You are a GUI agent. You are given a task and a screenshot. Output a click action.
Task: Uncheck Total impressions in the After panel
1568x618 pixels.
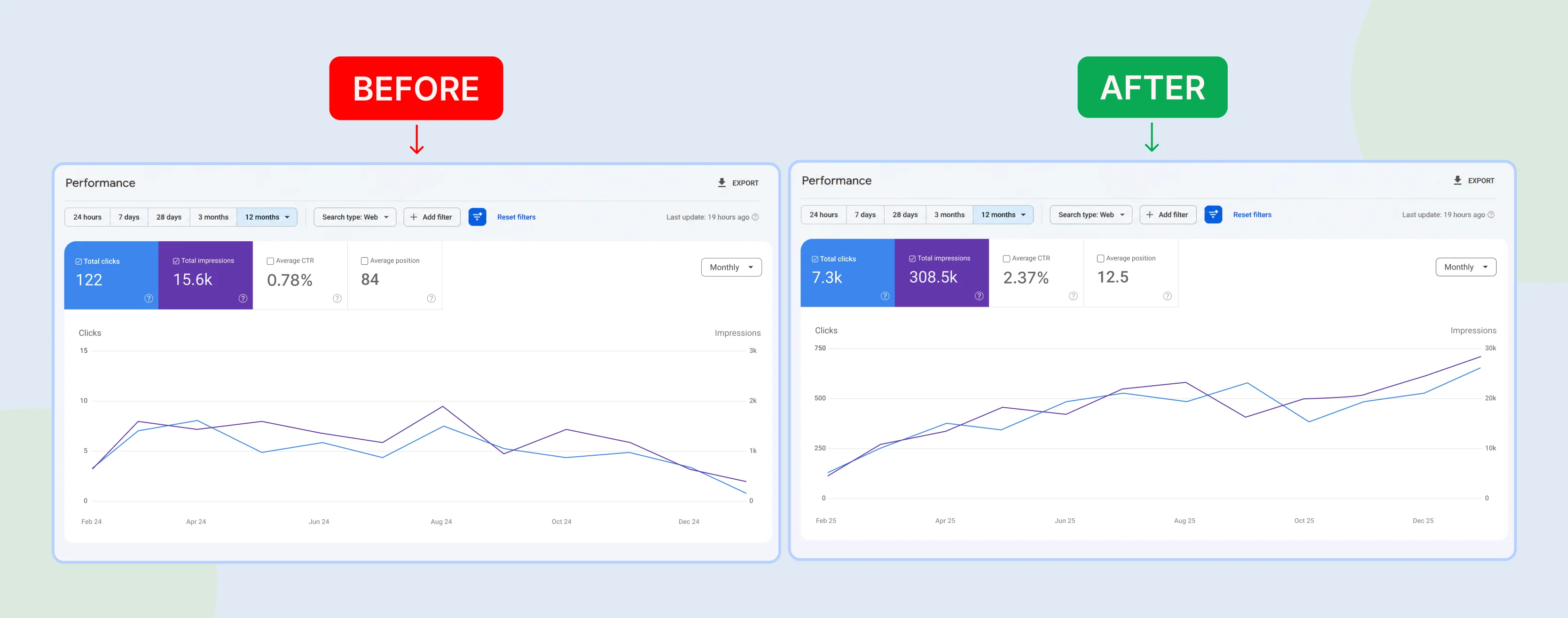(912, 258)
